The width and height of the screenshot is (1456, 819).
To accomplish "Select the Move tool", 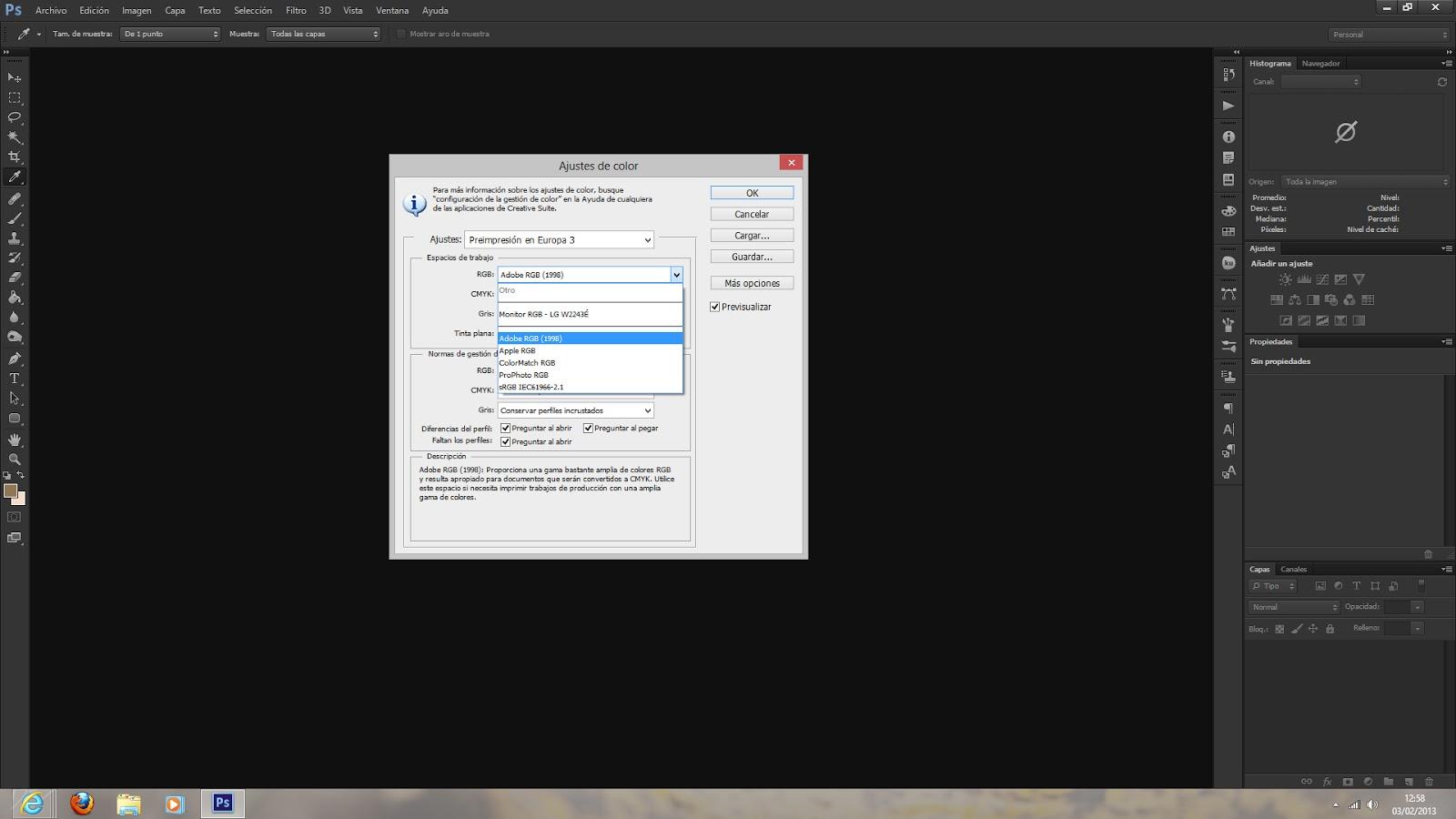I will [x=15, y=77].
